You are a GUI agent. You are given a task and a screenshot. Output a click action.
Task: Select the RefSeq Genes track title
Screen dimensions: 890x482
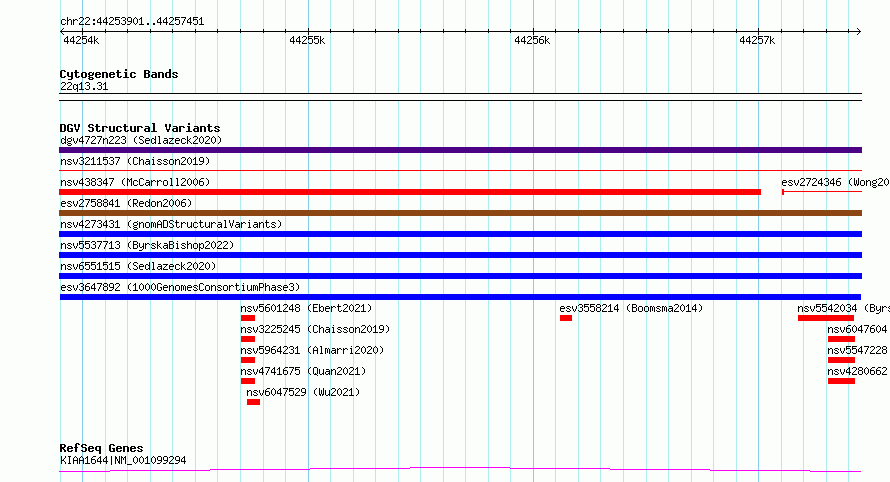[x=101, y=448]
